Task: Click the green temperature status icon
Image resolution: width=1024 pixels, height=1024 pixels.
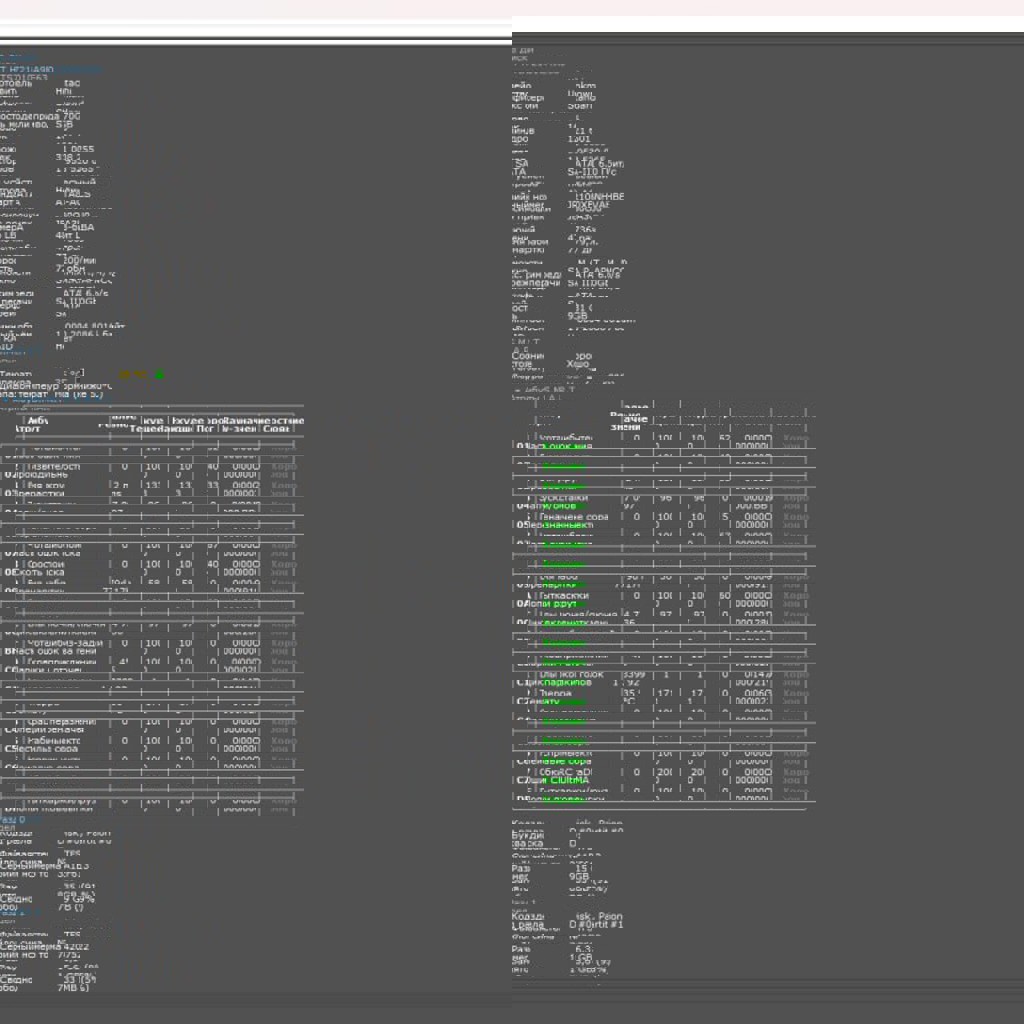Action: (x=159, y=375)
